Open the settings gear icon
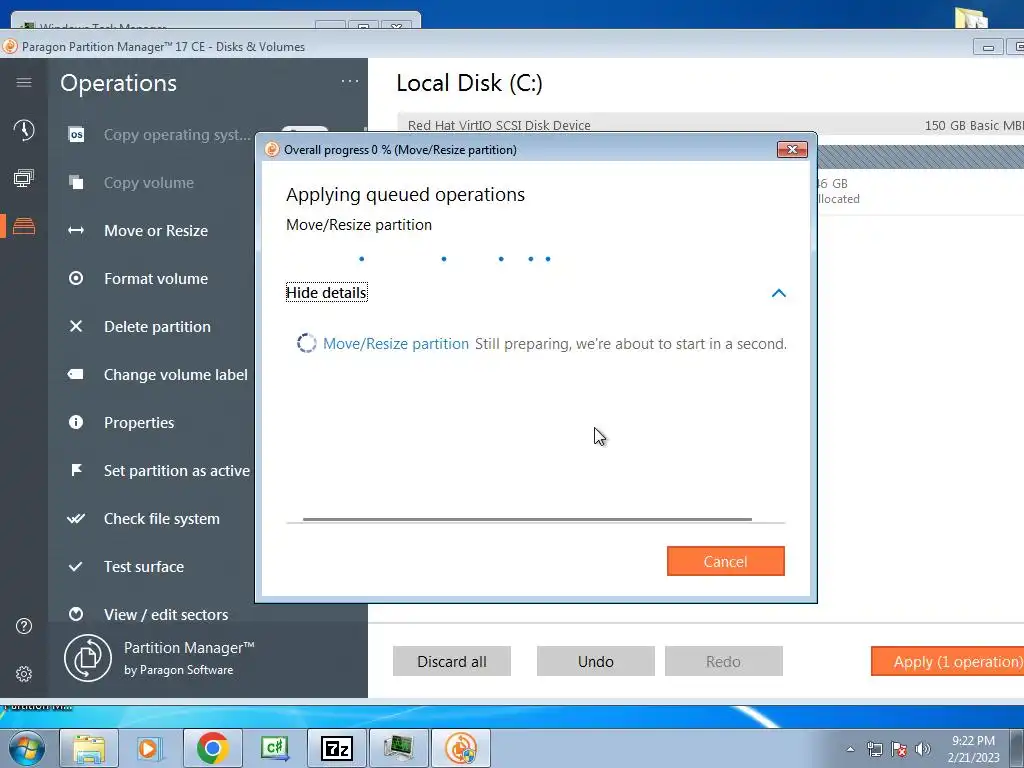Screen dimensions: 1024x768 click(x=24, y=674)
